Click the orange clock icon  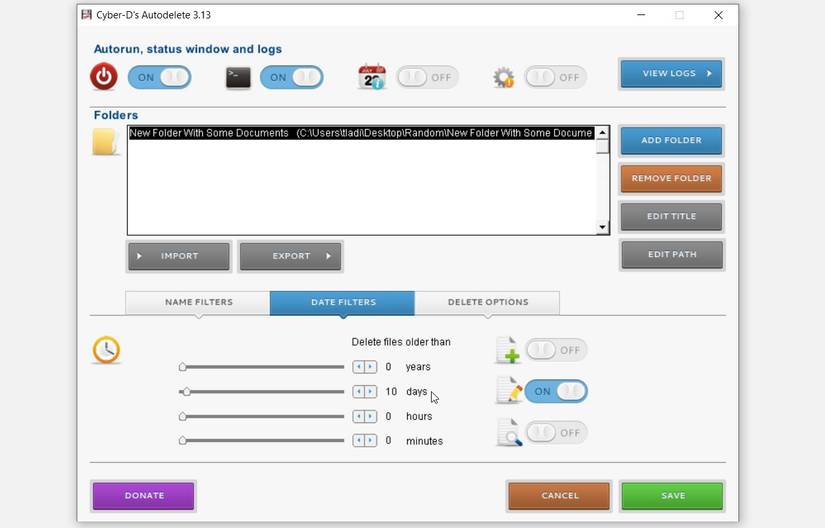pos(106,350)
